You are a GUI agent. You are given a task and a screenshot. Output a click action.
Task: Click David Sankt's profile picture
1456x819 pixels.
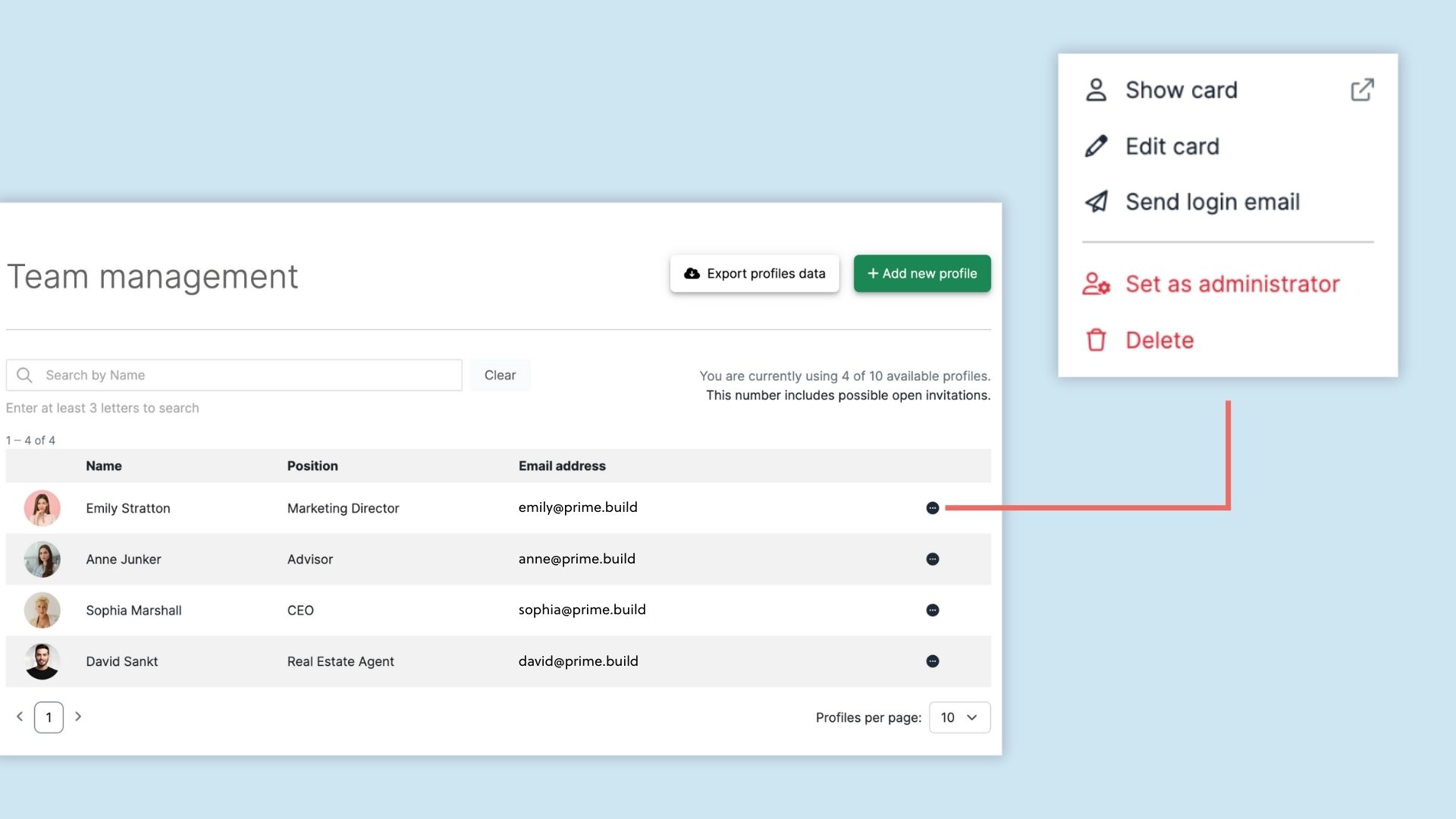[x=42, y=661]
